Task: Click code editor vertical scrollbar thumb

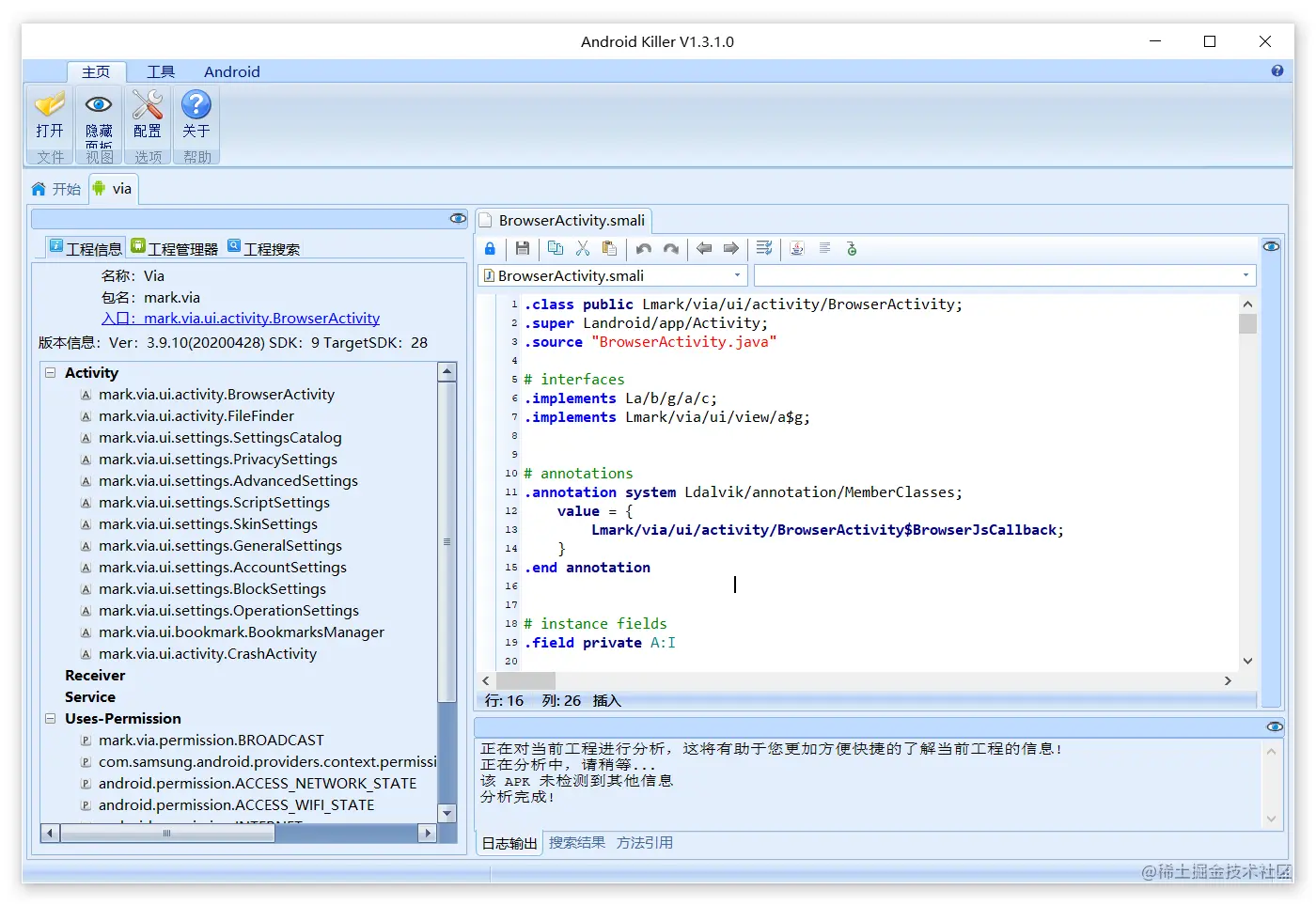Action: pos(1247,324)
